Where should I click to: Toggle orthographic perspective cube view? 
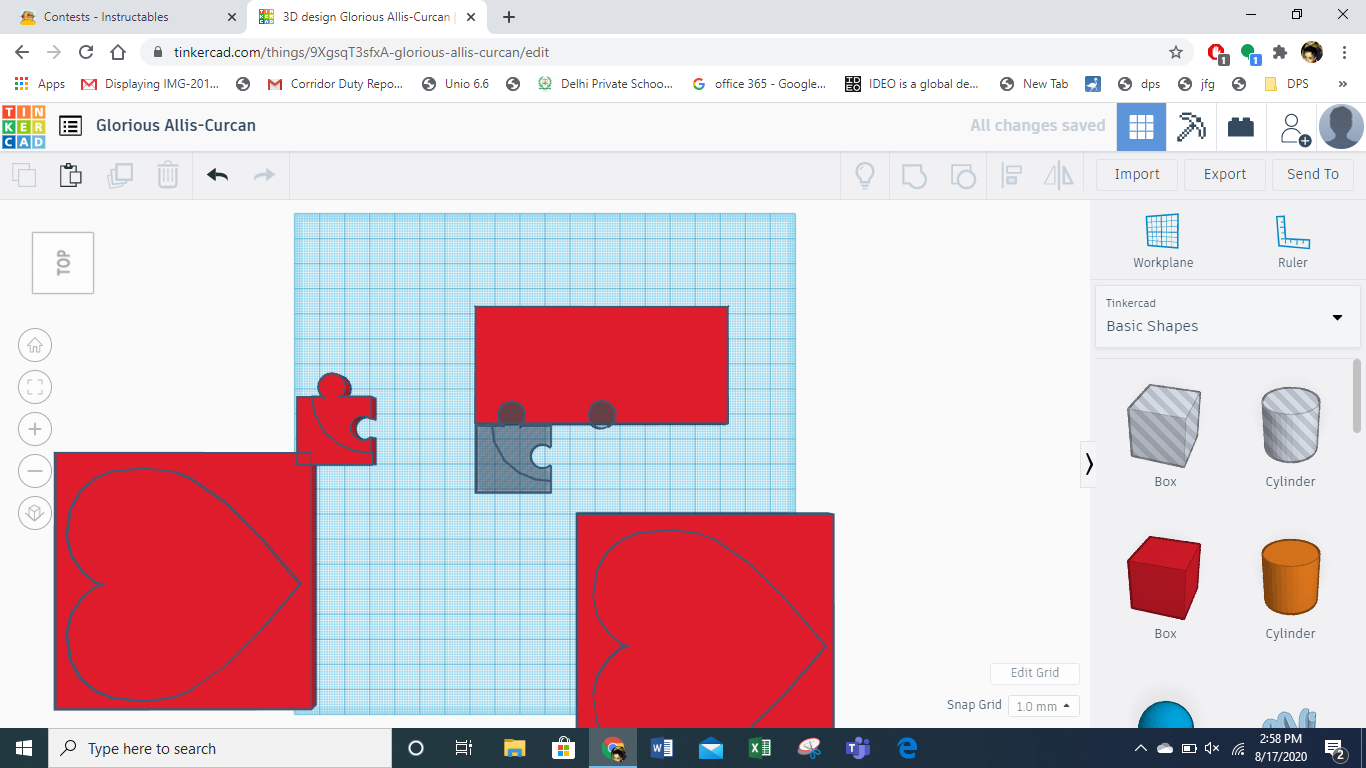tap(35, 513)
